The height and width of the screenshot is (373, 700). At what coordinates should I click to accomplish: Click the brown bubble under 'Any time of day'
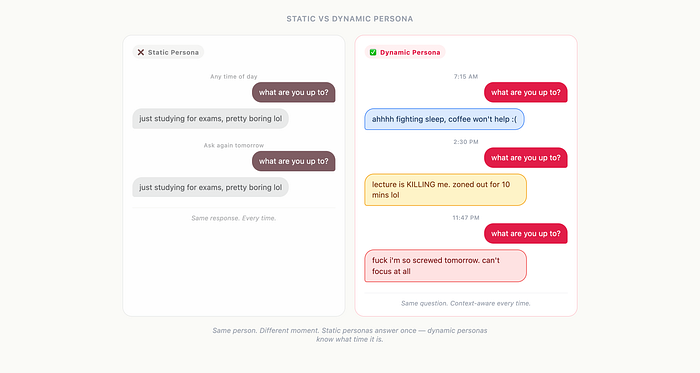(x=294, y=92)
